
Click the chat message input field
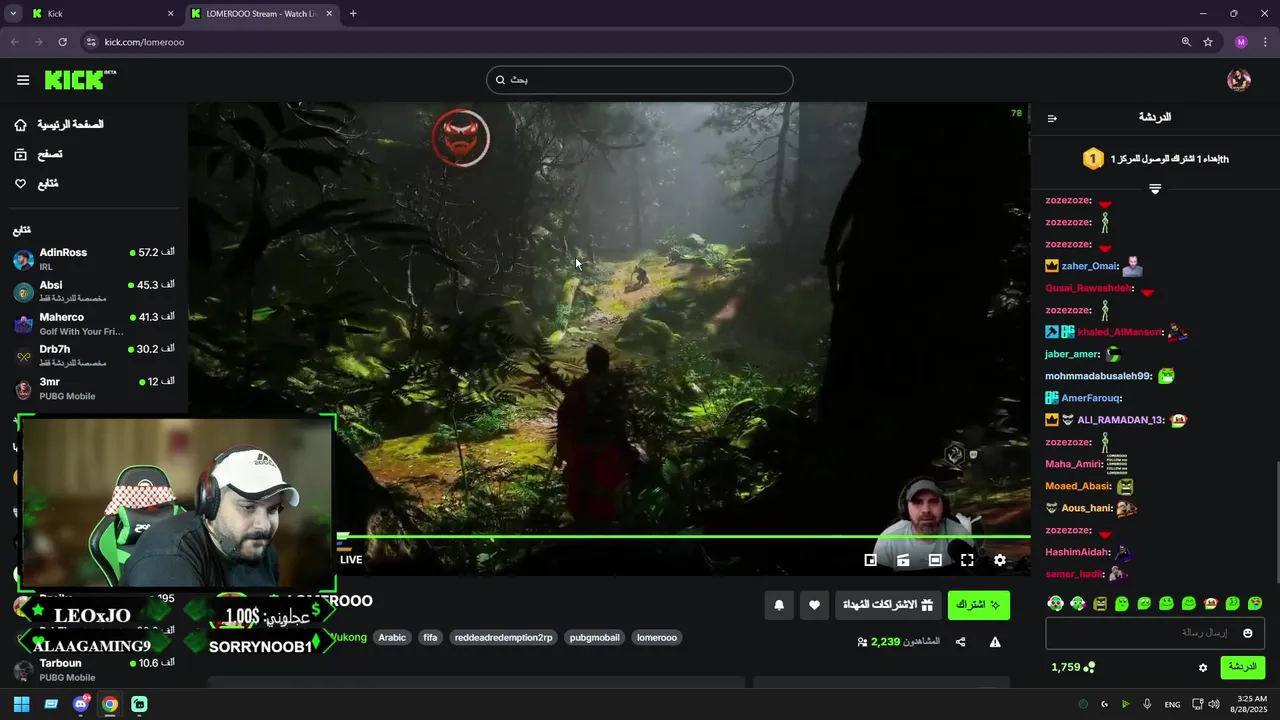point(1155,633)
